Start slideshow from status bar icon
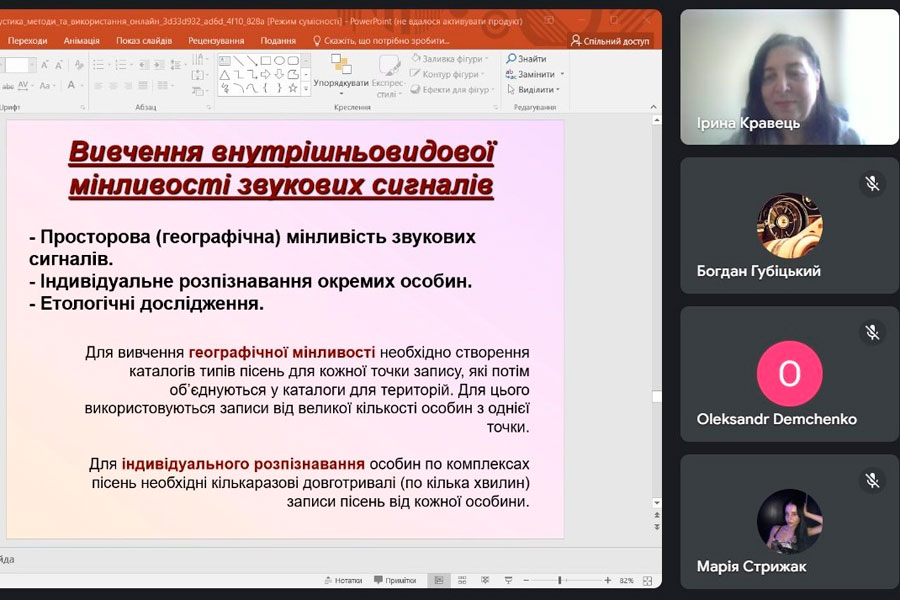Screen dimensions: 900x600 [509, 580]
